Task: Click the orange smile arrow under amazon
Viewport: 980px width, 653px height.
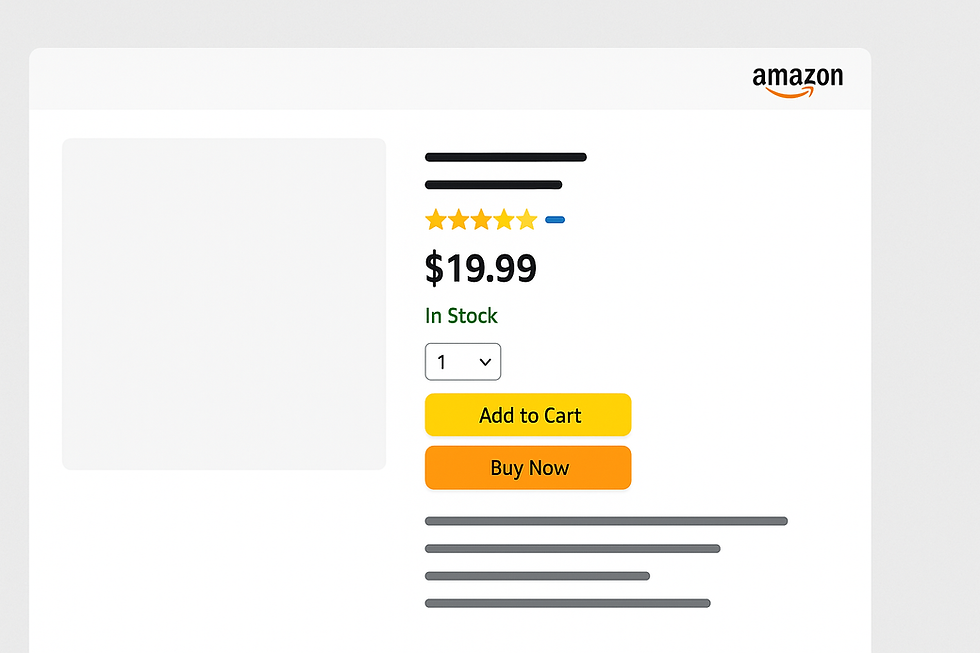Action: coord(790,92)
